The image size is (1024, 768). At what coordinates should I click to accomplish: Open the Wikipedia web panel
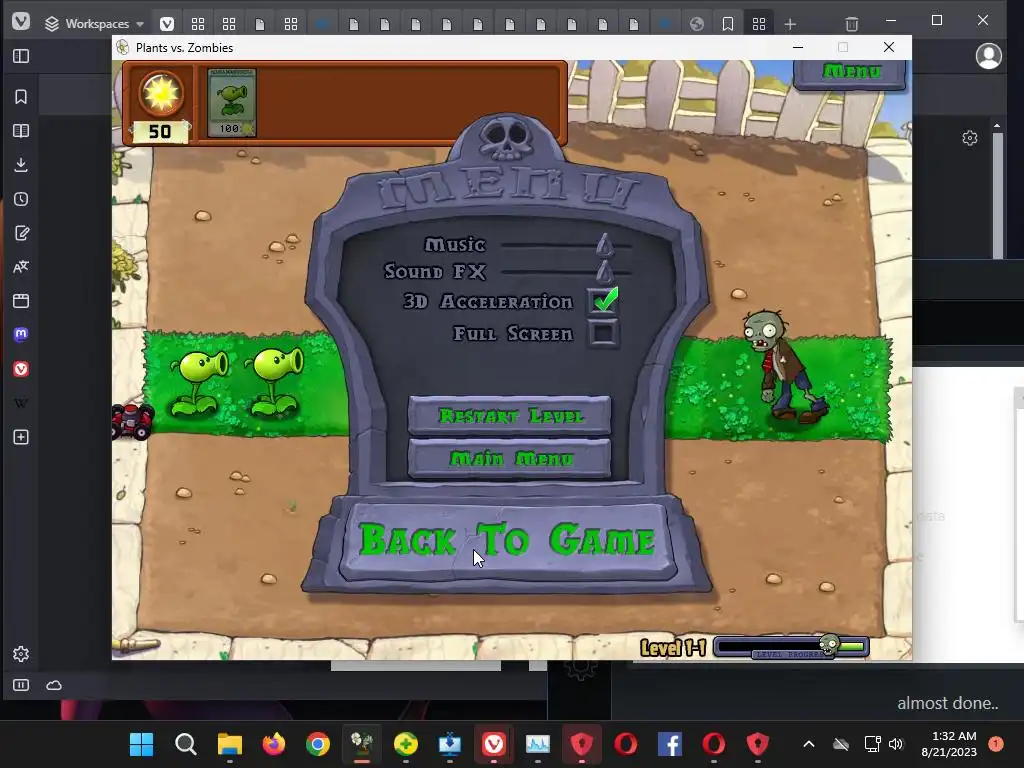[x=21, y=403]
